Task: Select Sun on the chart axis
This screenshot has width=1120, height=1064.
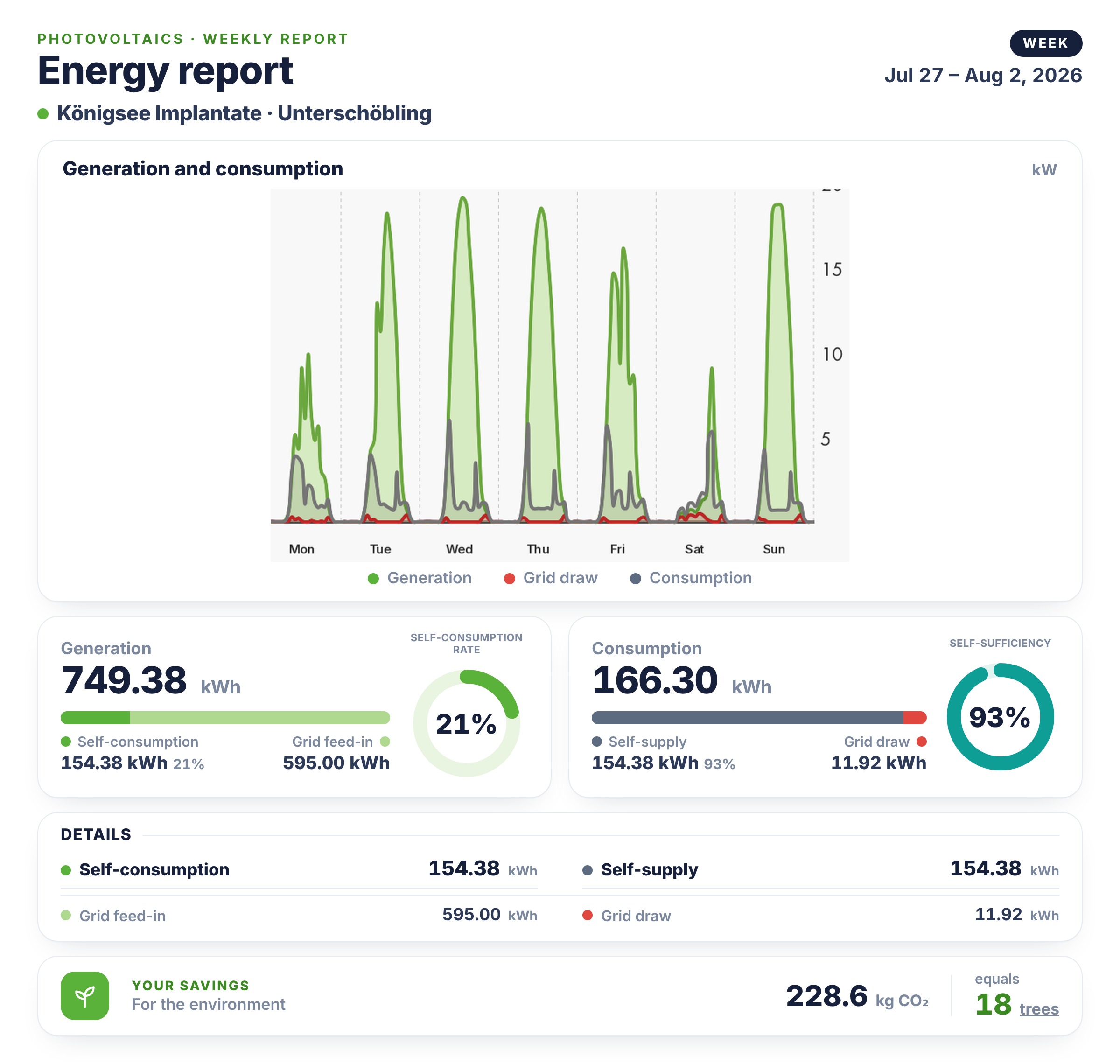Action: click(x=774, y=549)
